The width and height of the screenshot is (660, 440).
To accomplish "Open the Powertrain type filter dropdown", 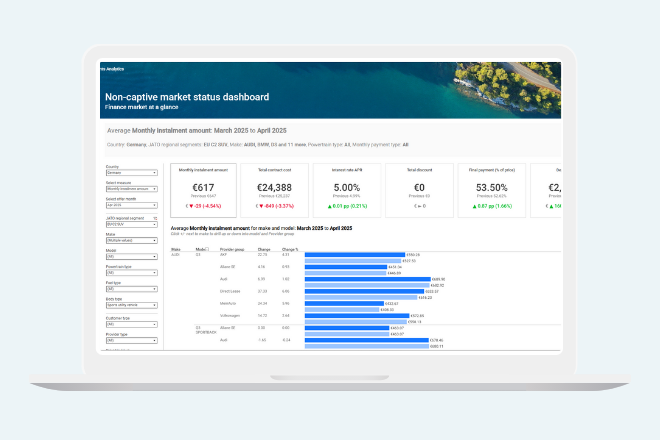I will (x=131, y=271).
